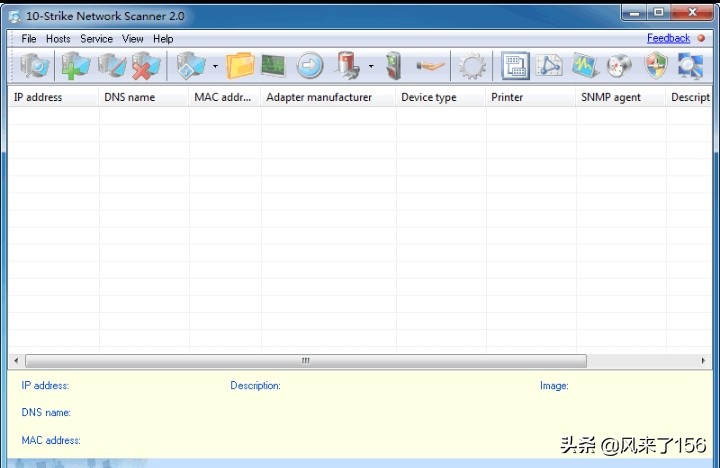Add a host with green plus icon
Screen dimensions: 720x468
75,66
